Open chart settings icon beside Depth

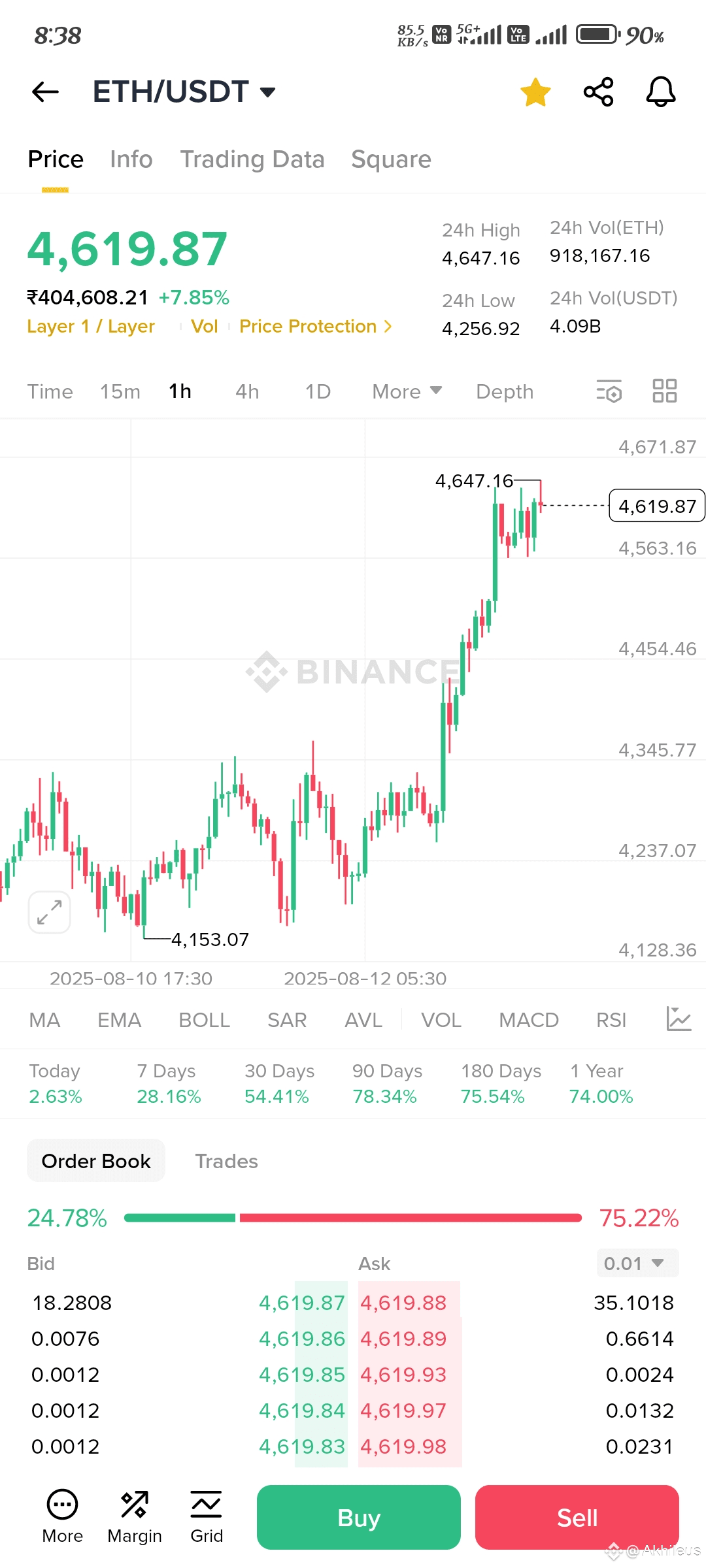point(609,391)
